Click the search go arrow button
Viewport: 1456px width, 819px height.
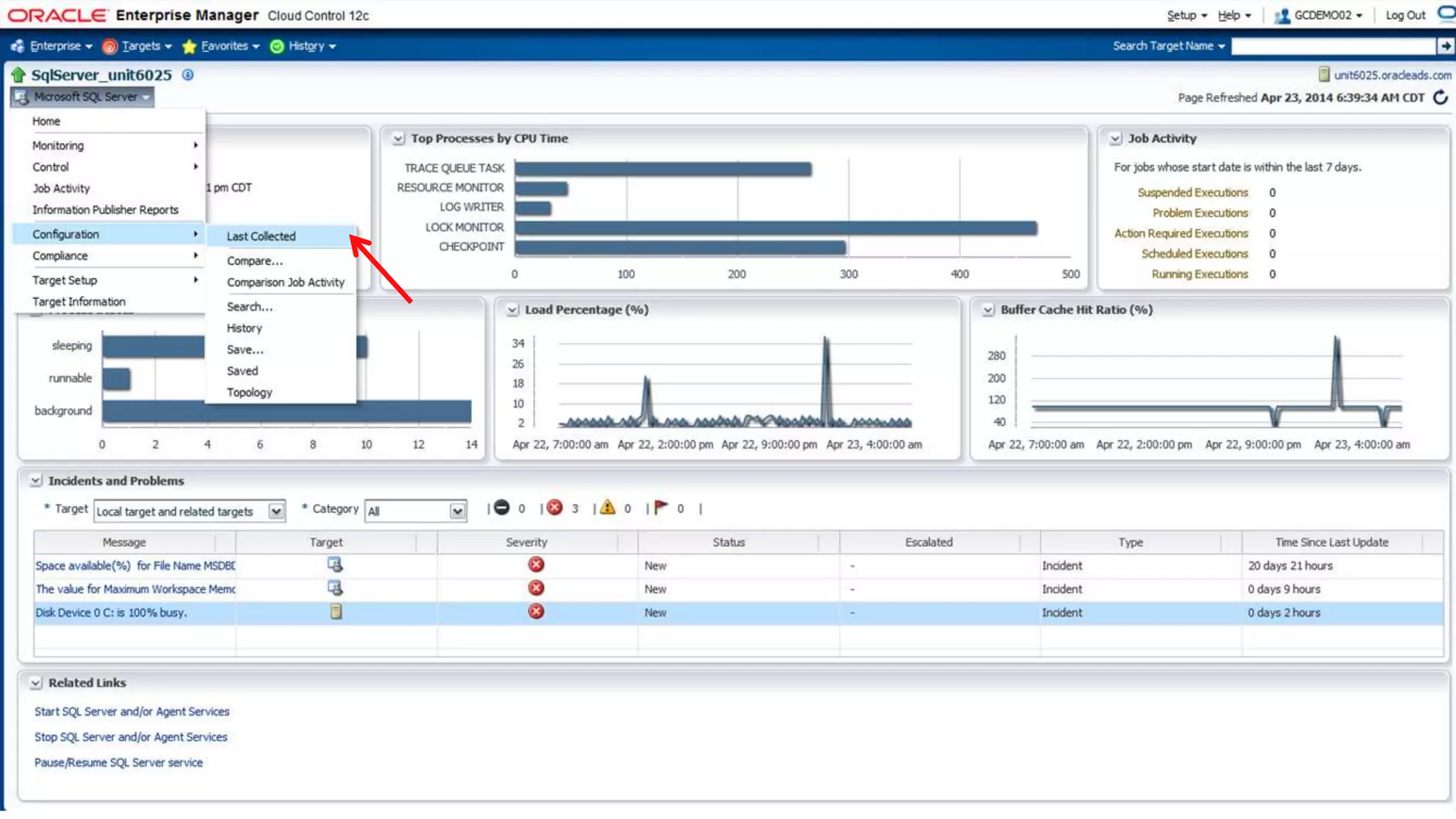click(x=1445, y=46)
